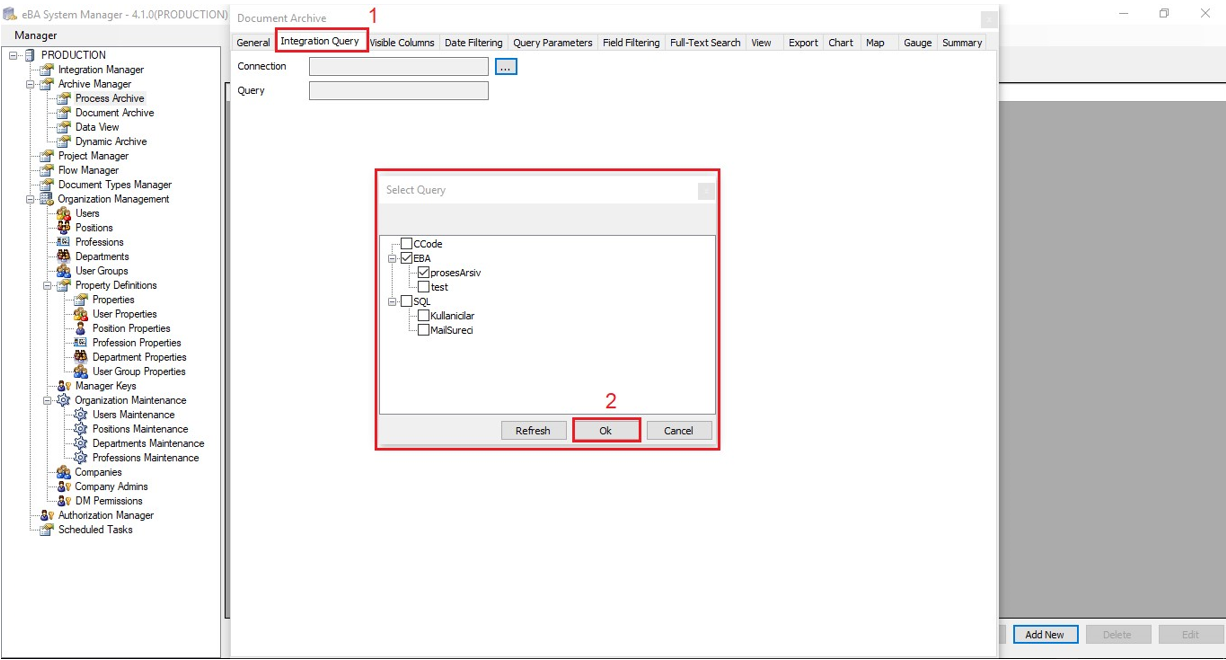
Task: Click the Manager Keys icon
Action: click(x=64, y=386)
